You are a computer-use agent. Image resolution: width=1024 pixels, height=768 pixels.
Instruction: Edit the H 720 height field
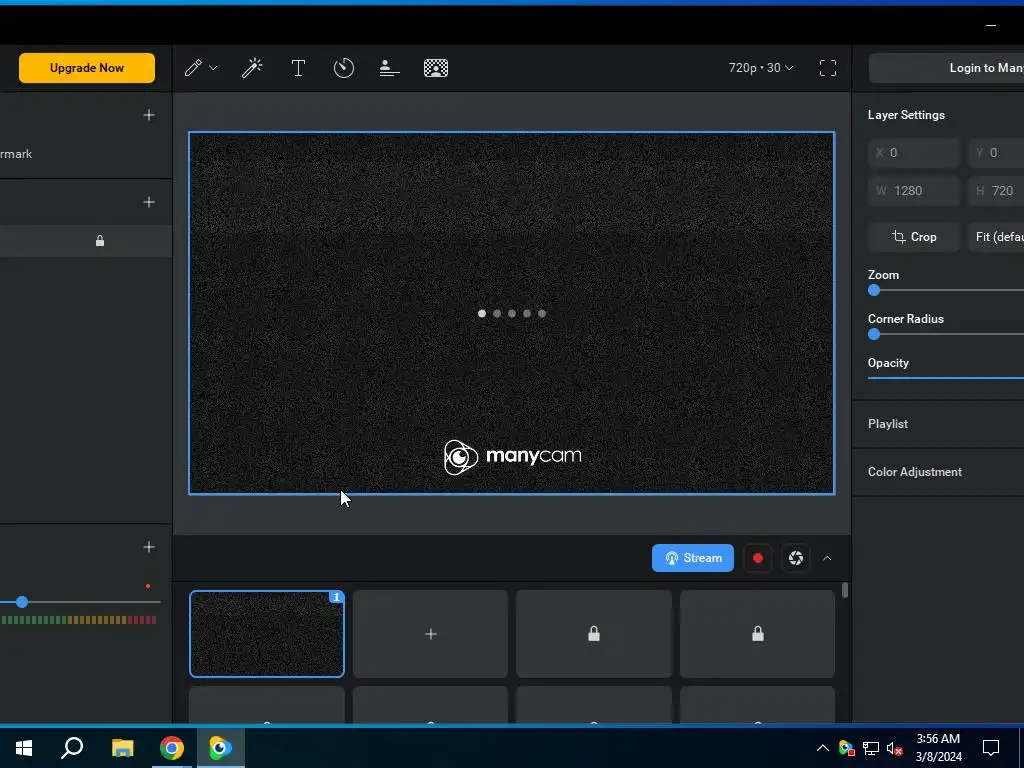[996, 191]
